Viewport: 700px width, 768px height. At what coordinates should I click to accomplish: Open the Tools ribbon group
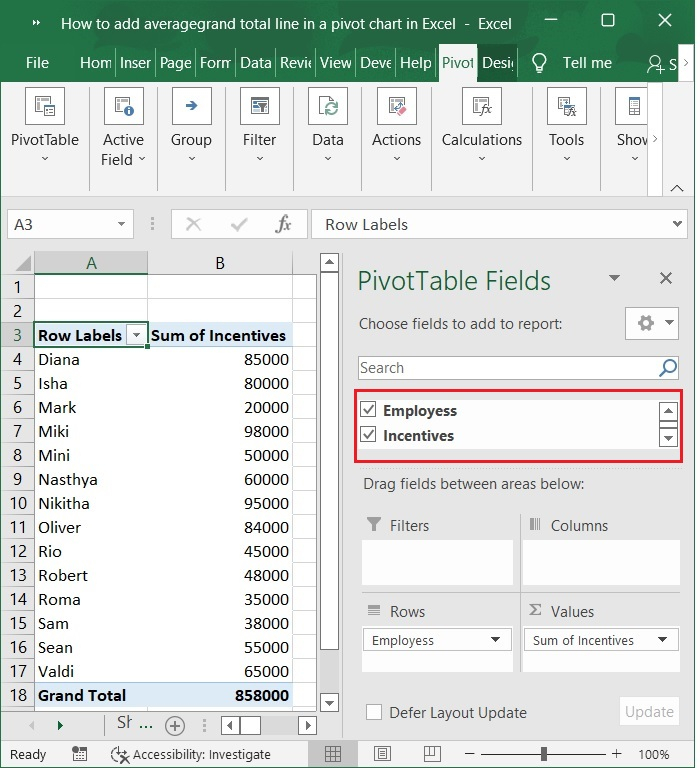click(566, 125)
